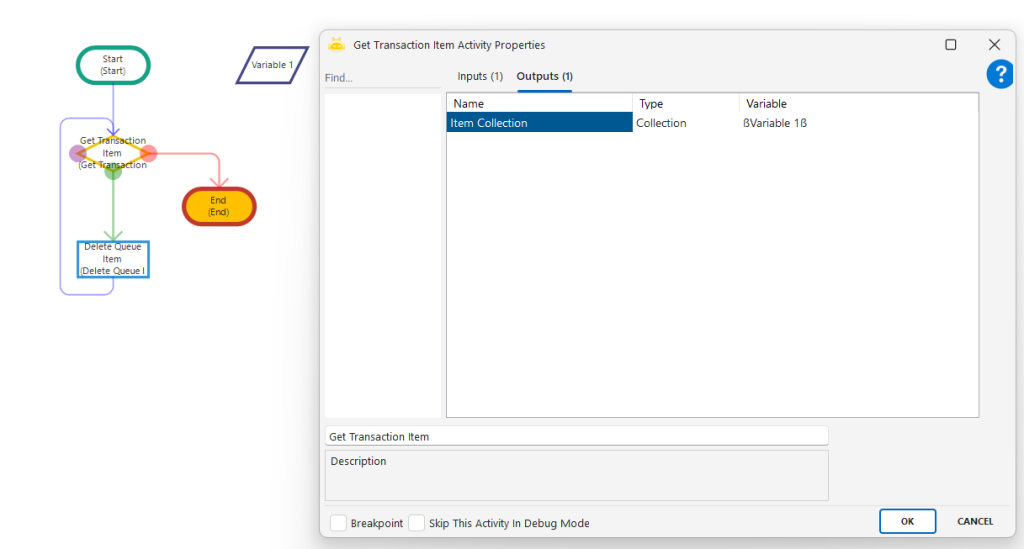The width and height of the screenshot is (1024, 549).
Task: Enable the Breakpoint checkbox
Action: pos(339,523)
